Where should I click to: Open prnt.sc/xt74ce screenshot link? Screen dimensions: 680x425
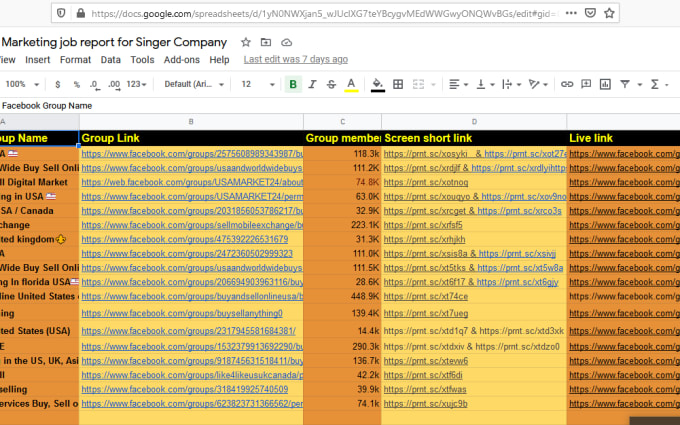pyautogui.click(x=425, y=297)
